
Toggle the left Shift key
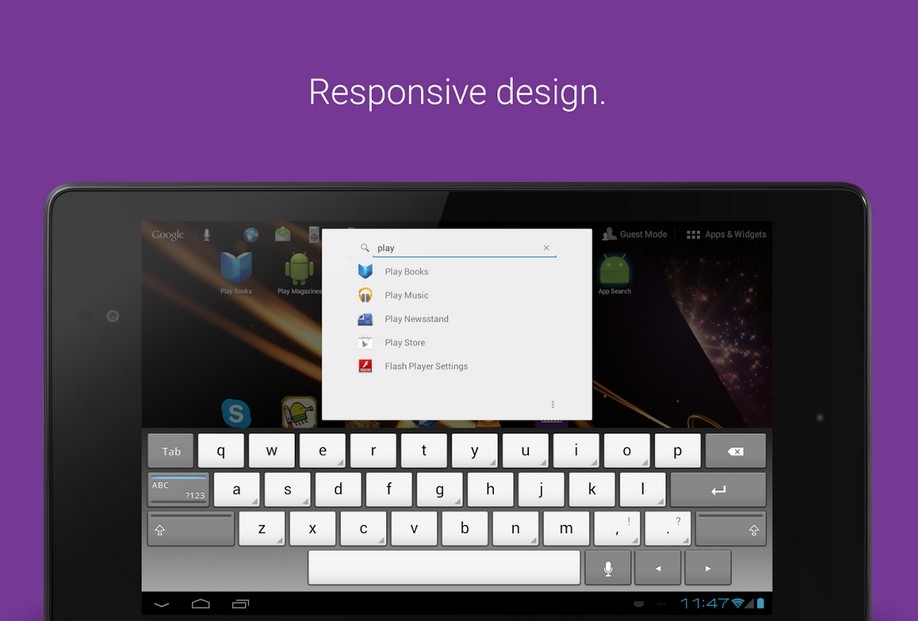coord(190,529)
